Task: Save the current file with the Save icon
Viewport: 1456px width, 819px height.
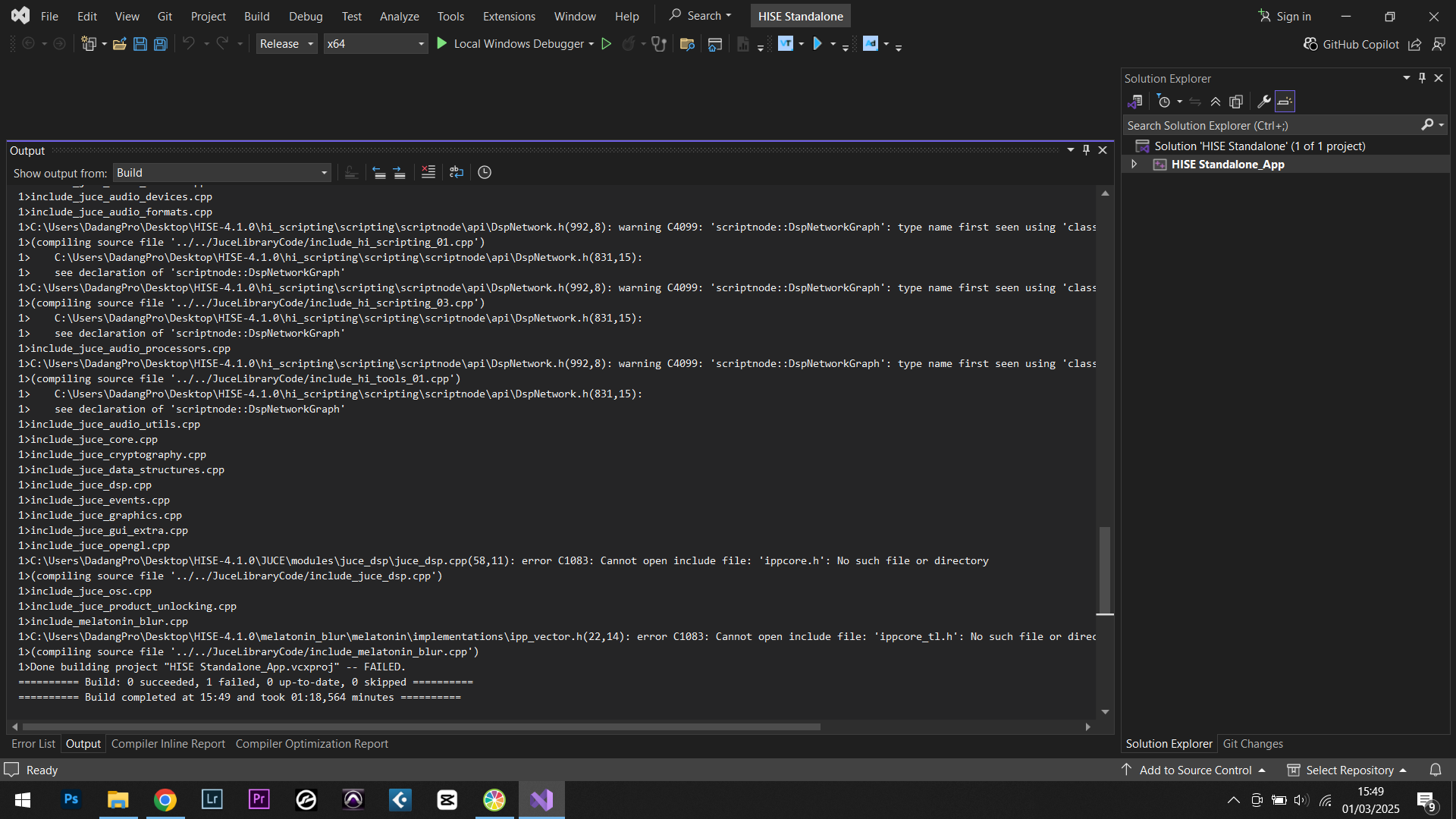Action: coord(140,44)
